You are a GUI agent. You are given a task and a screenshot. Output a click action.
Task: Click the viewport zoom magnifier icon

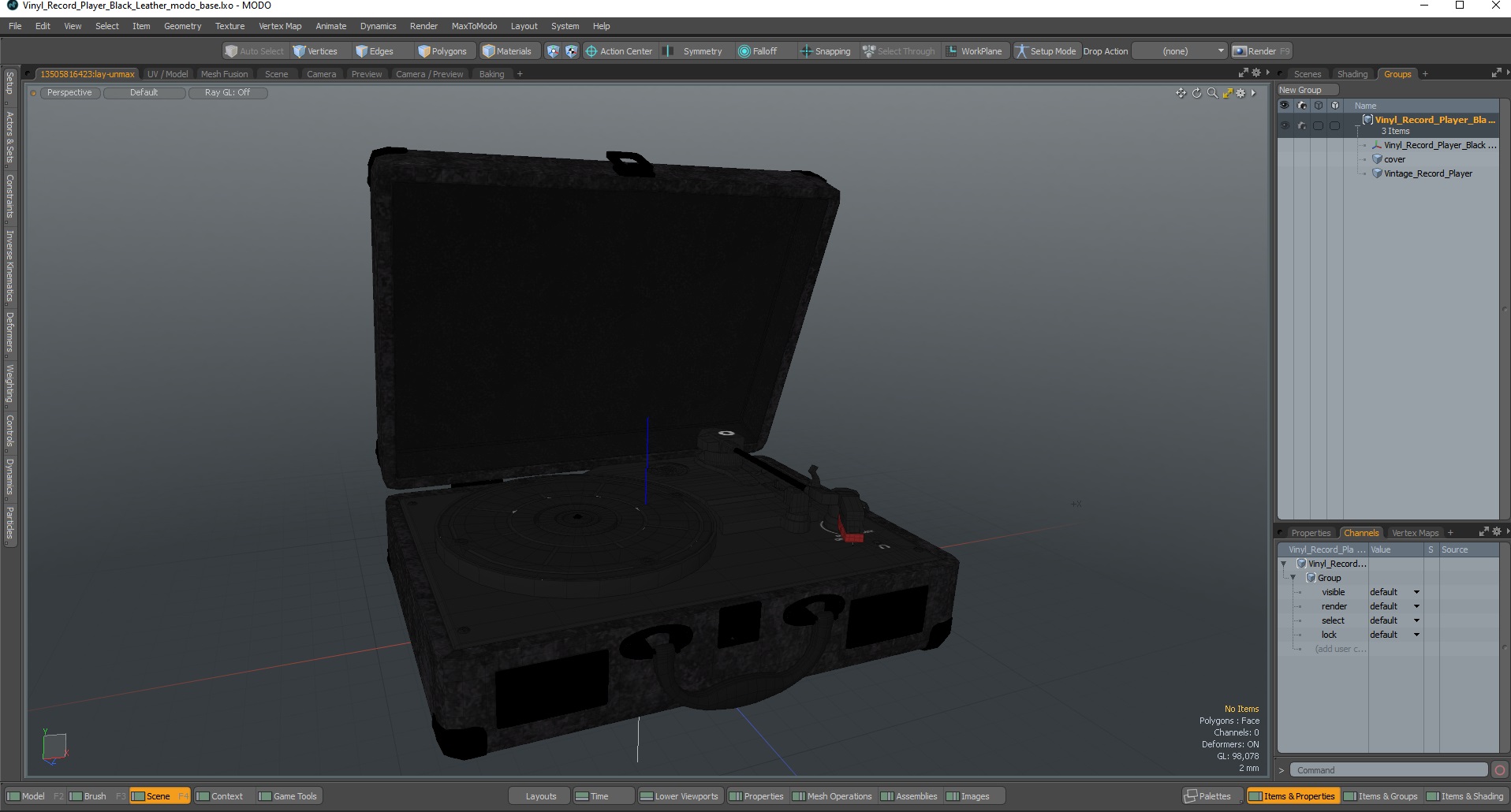pyautogui.click(x=1212, y=93)
